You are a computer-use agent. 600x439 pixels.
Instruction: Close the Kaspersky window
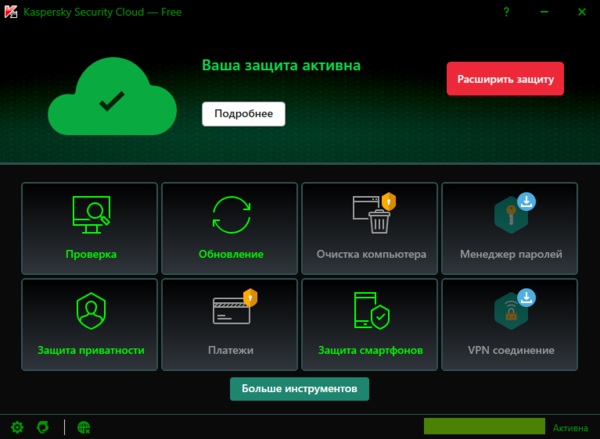[x=582, y=12]
